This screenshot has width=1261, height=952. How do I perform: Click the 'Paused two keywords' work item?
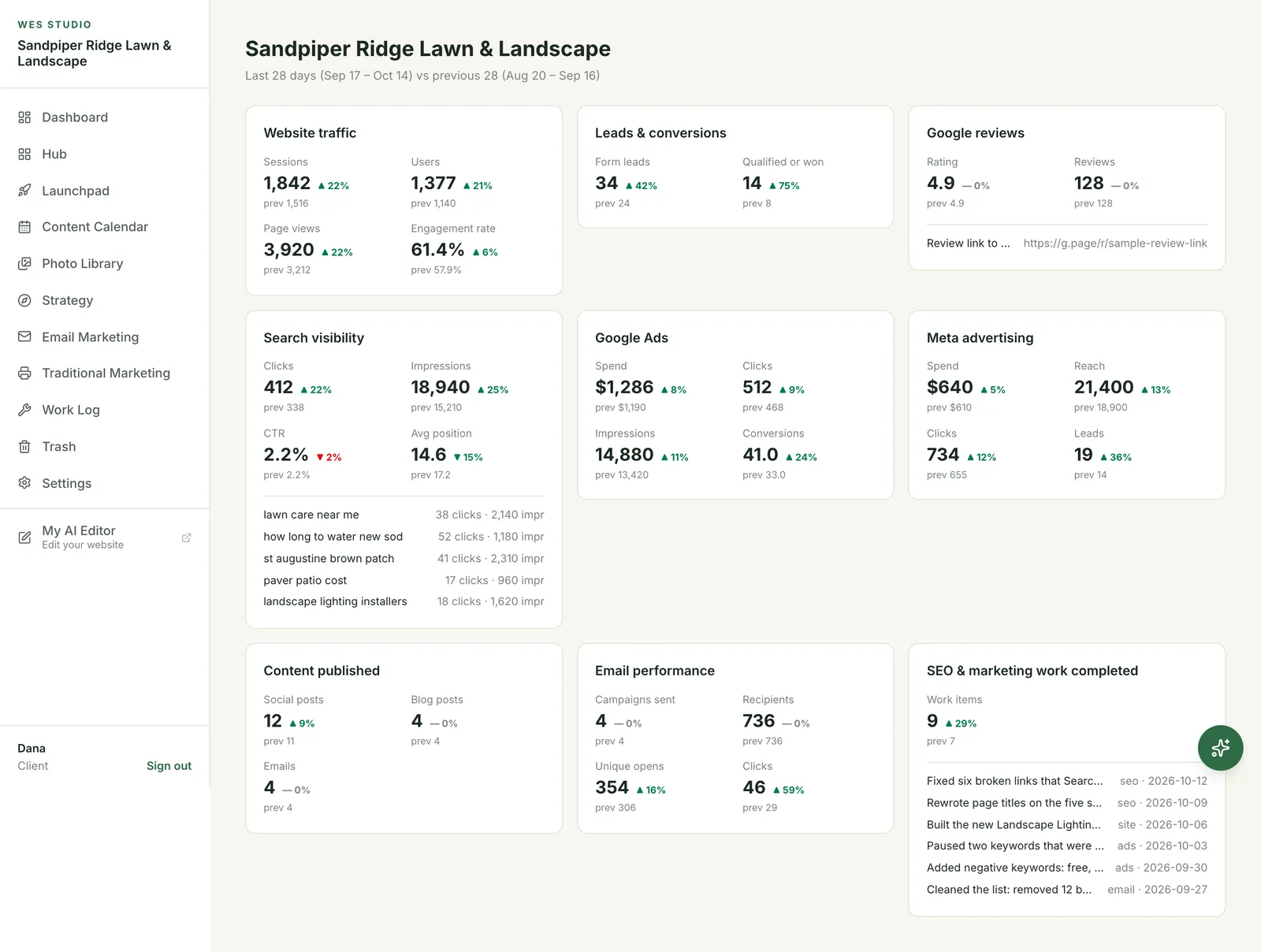pos(1067,846)
